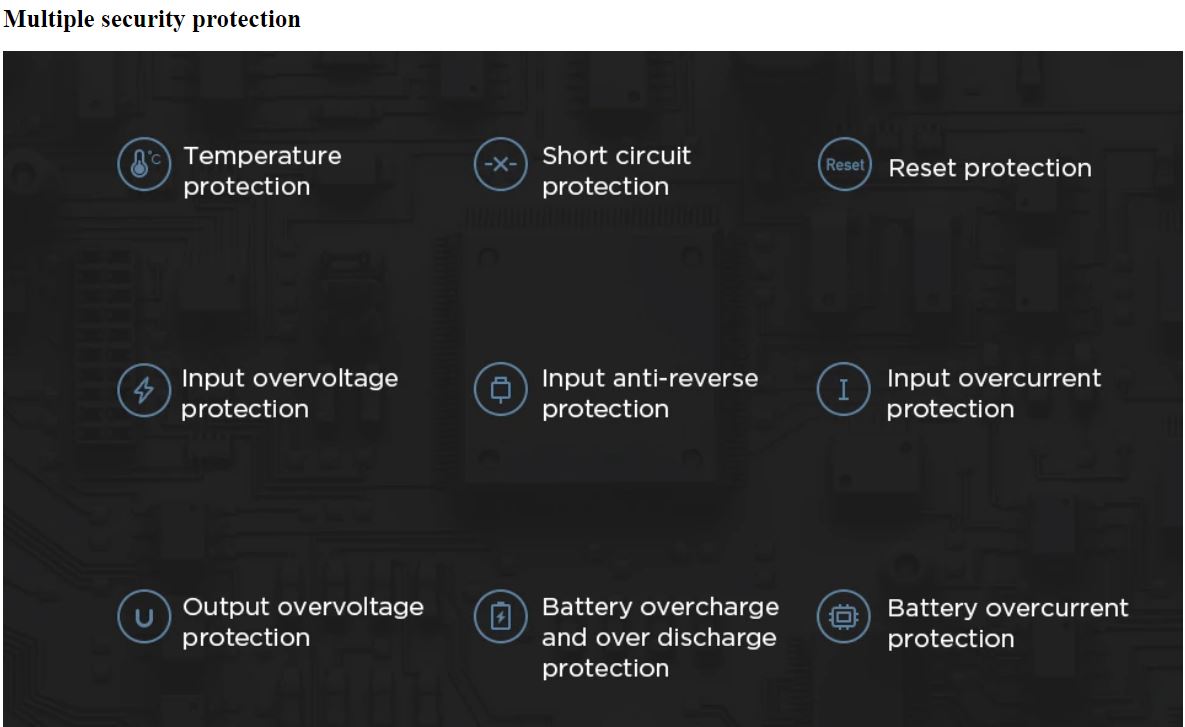Select the Short circuit protection label
The image size is (1185, 727).
click(x=616, y=171)
